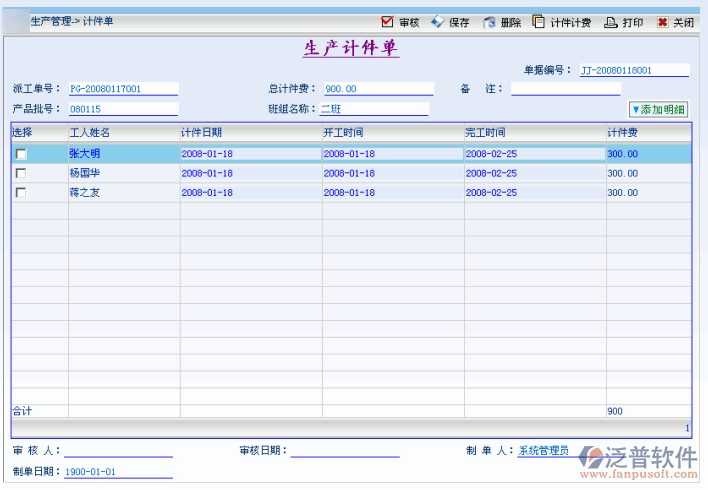Viewport: 708px width, 490px height.
Task: Click the 删除 (delete) toolbar icon
Action: (x=489, y=22)
